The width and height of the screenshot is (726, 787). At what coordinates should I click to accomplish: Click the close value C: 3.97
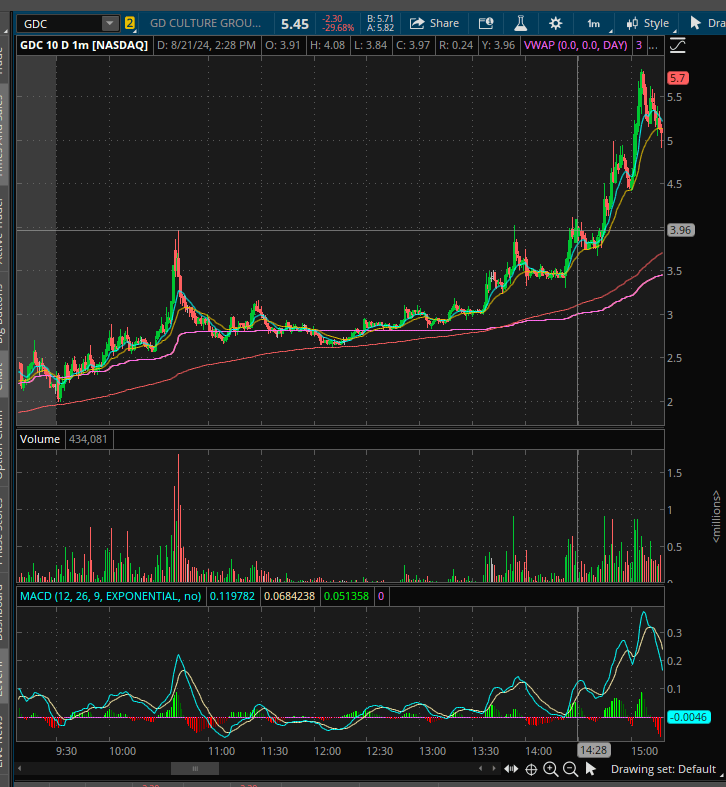(x=413, y=45)
